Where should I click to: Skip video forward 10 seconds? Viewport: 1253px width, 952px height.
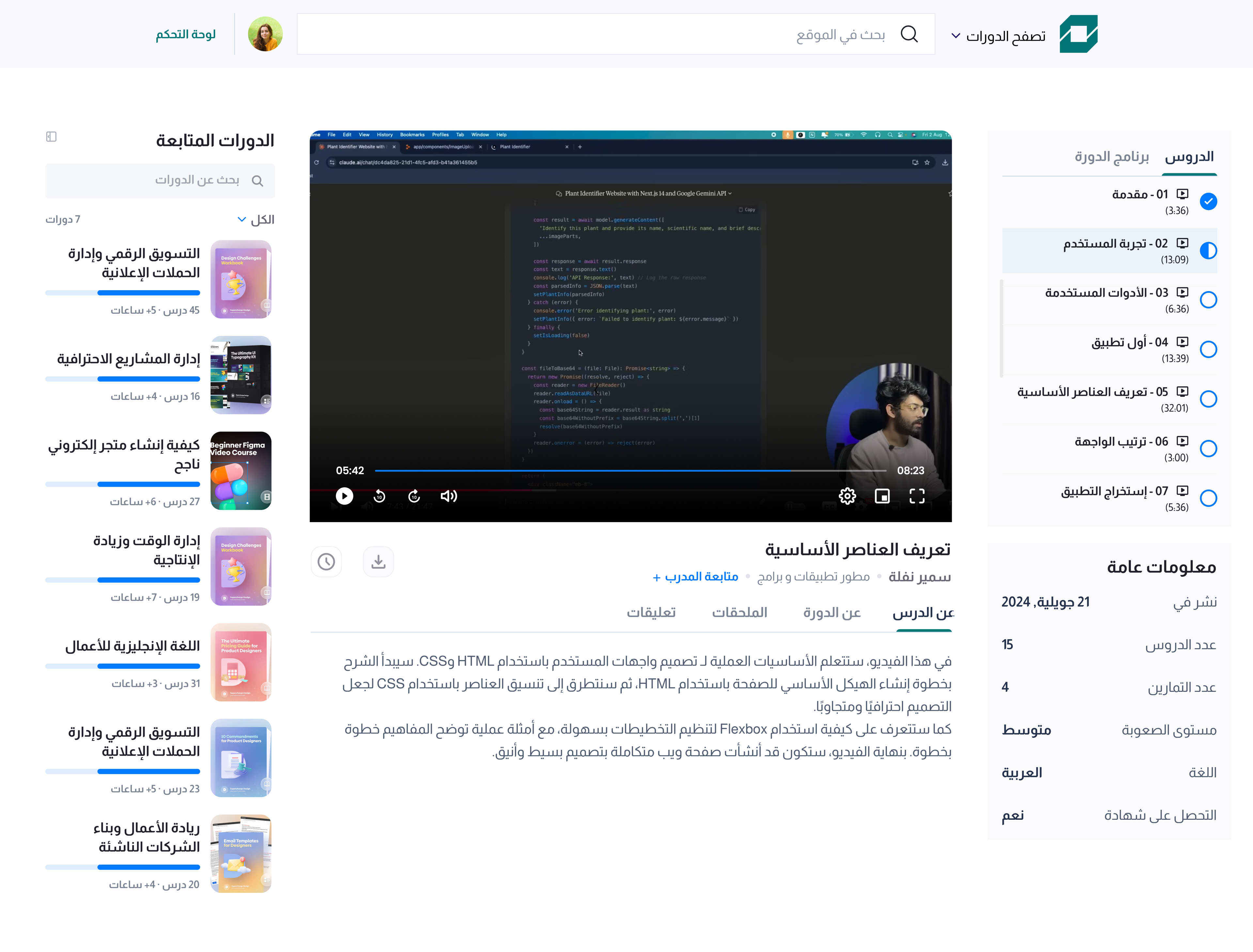pyautogui.click(x=414, y=496)
